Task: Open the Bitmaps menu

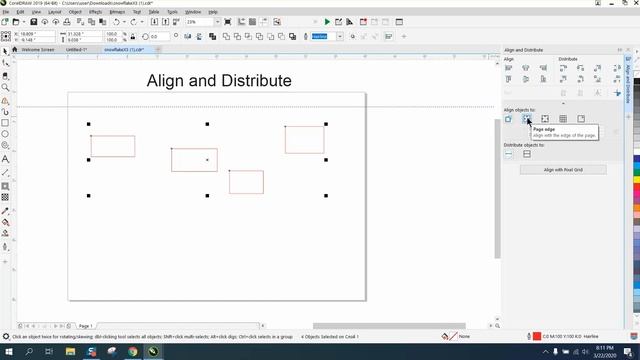Action: pos(117,12)
